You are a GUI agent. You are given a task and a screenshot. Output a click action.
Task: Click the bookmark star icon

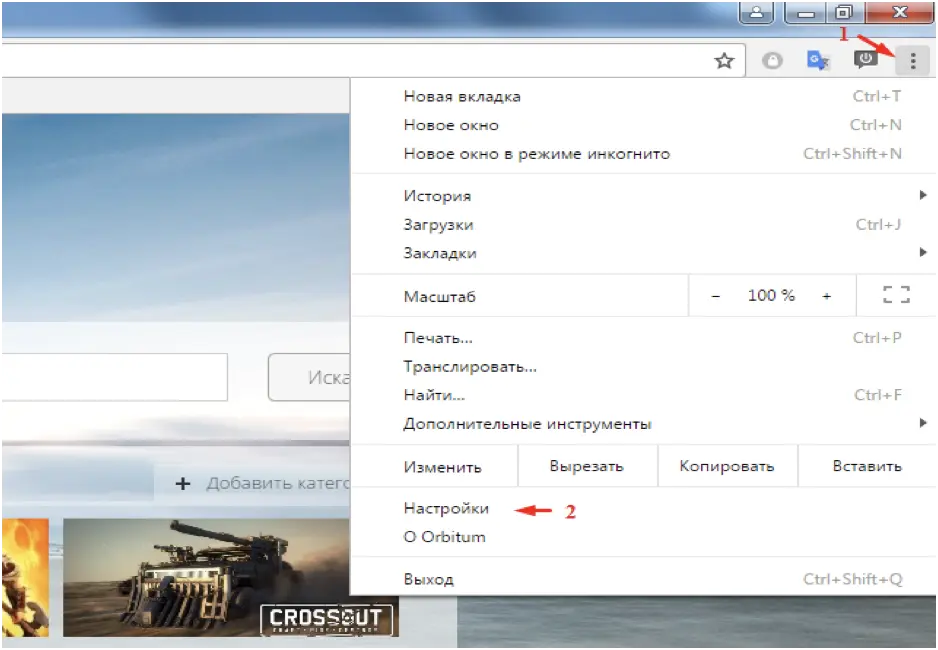coord(725,60)
